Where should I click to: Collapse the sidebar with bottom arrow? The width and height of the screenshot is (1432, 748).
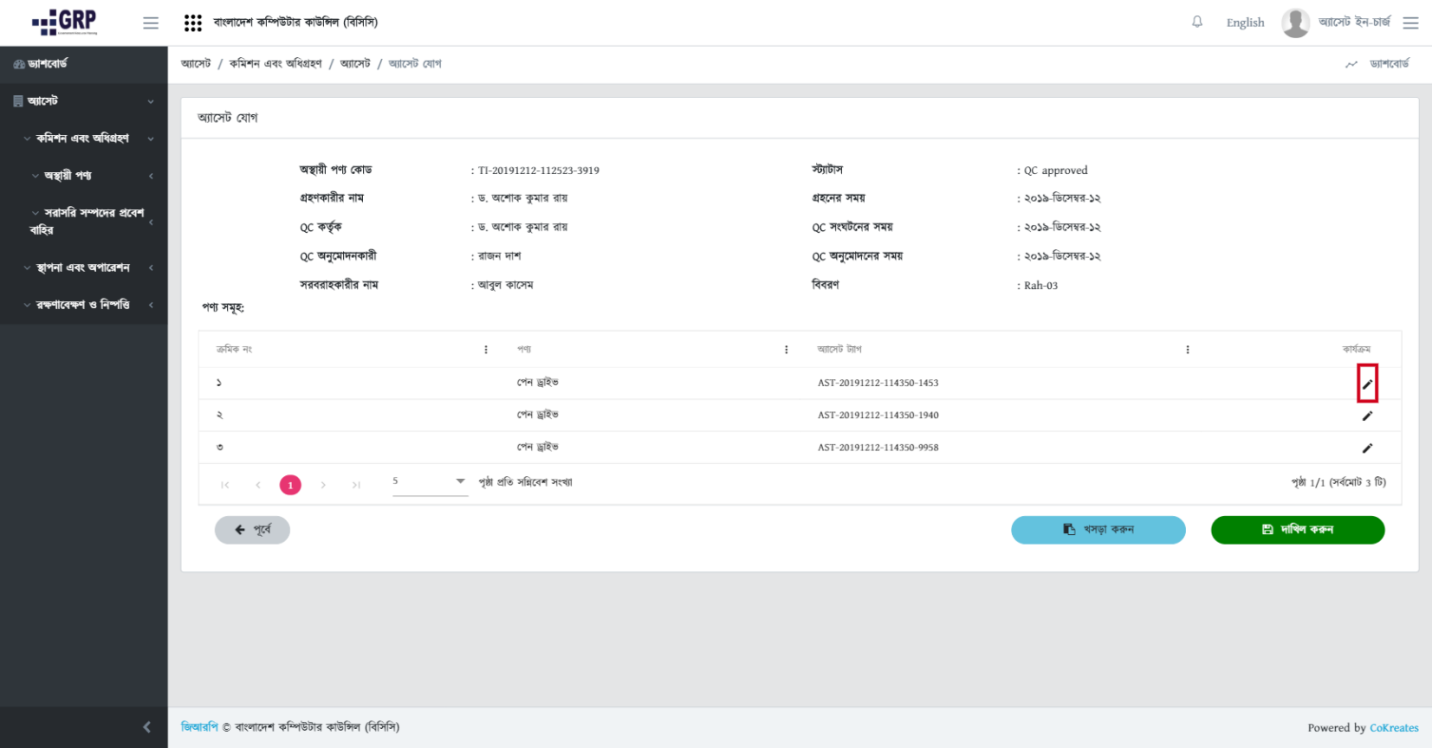coord(147,727)
